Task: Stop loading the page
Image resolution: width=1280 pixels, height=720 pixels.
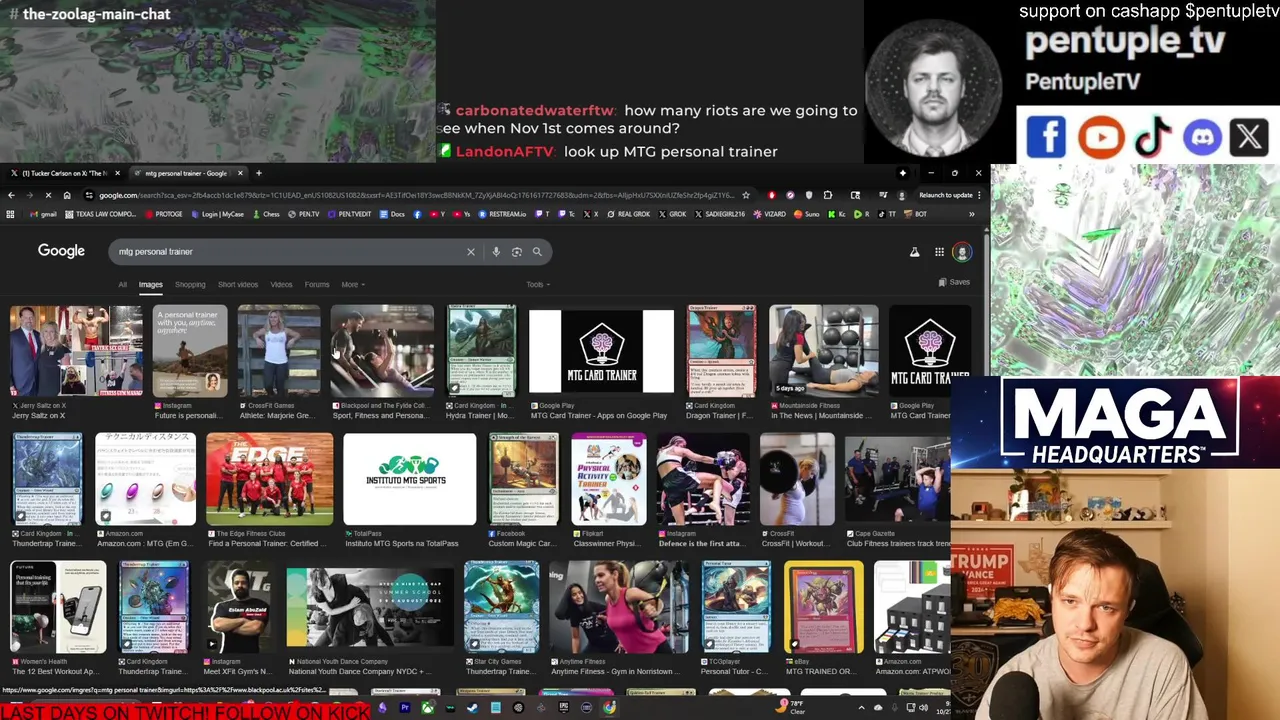Action: point(48,195)
